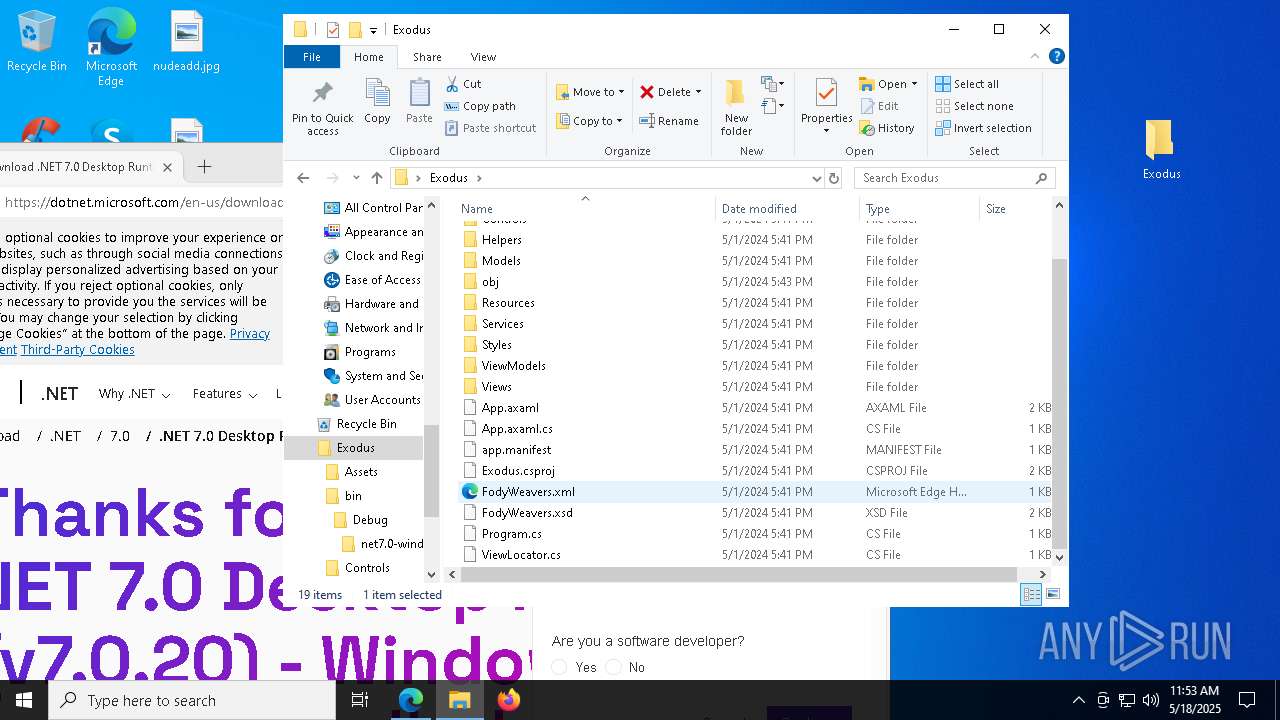Open Firefox from the taskbar
1280x720 pixels.
pos(509,700)
